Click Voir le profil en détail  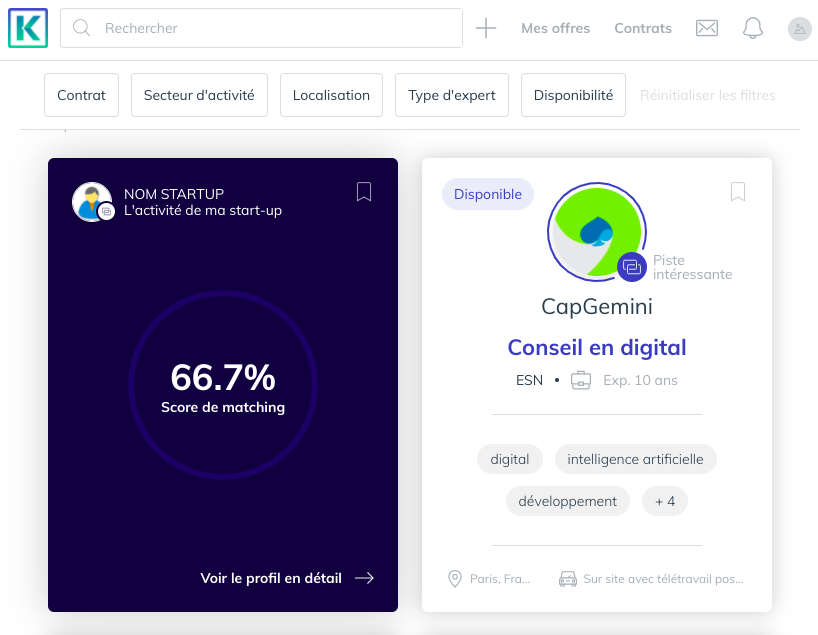click(271, 578)
